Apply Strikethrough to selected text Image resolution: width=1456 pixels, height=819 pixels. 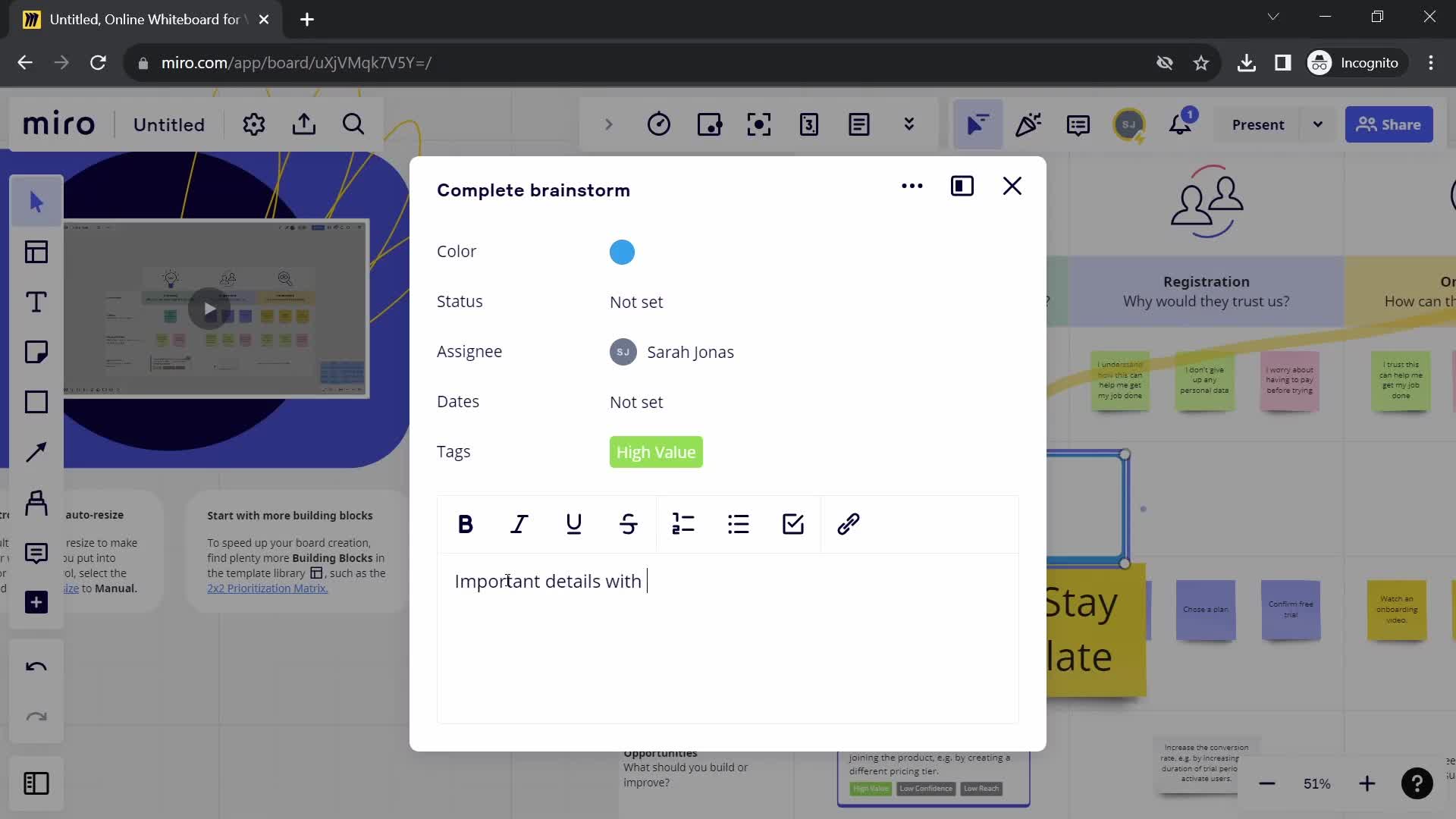(628, 524)
